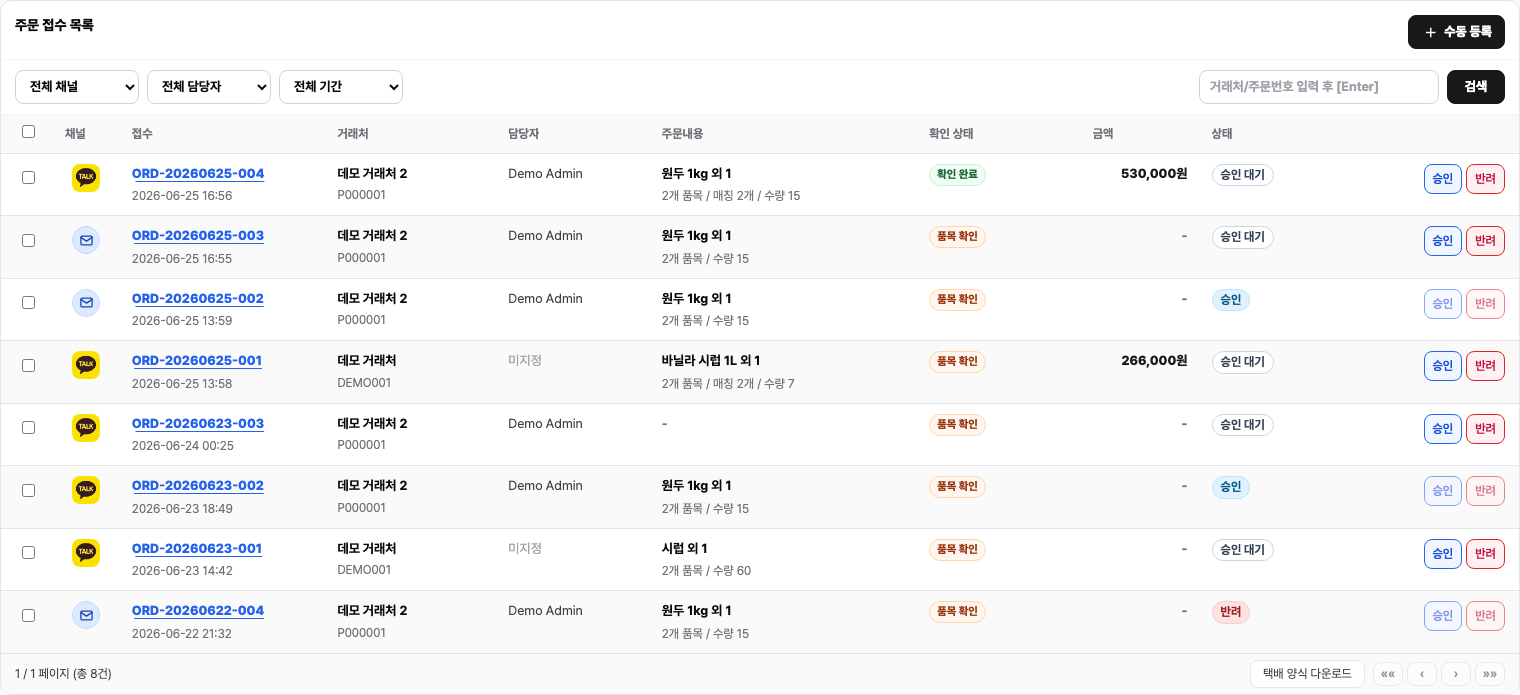Click 승인 status badge on ORD-20260625-002
Viewport: 1520px width, 695px height.
(1230, 300)
